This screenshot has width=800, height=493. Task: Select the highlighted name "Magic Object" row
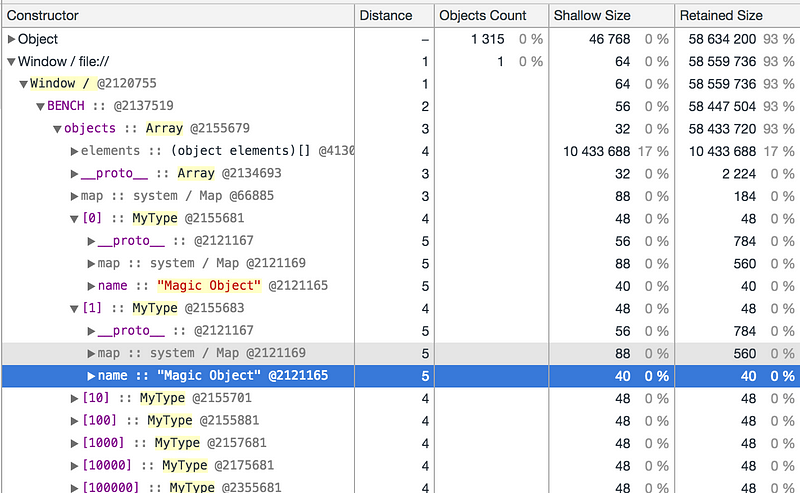pos(212,376)
